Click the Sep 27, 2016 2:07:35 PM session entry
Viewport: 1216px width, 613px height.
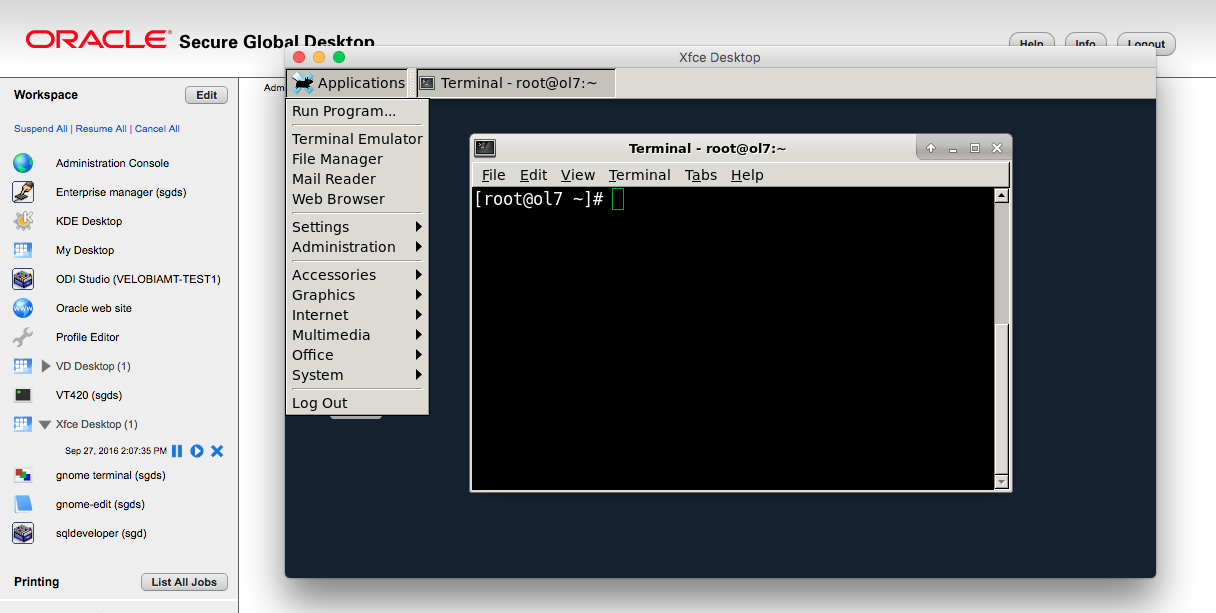point(116,451)
